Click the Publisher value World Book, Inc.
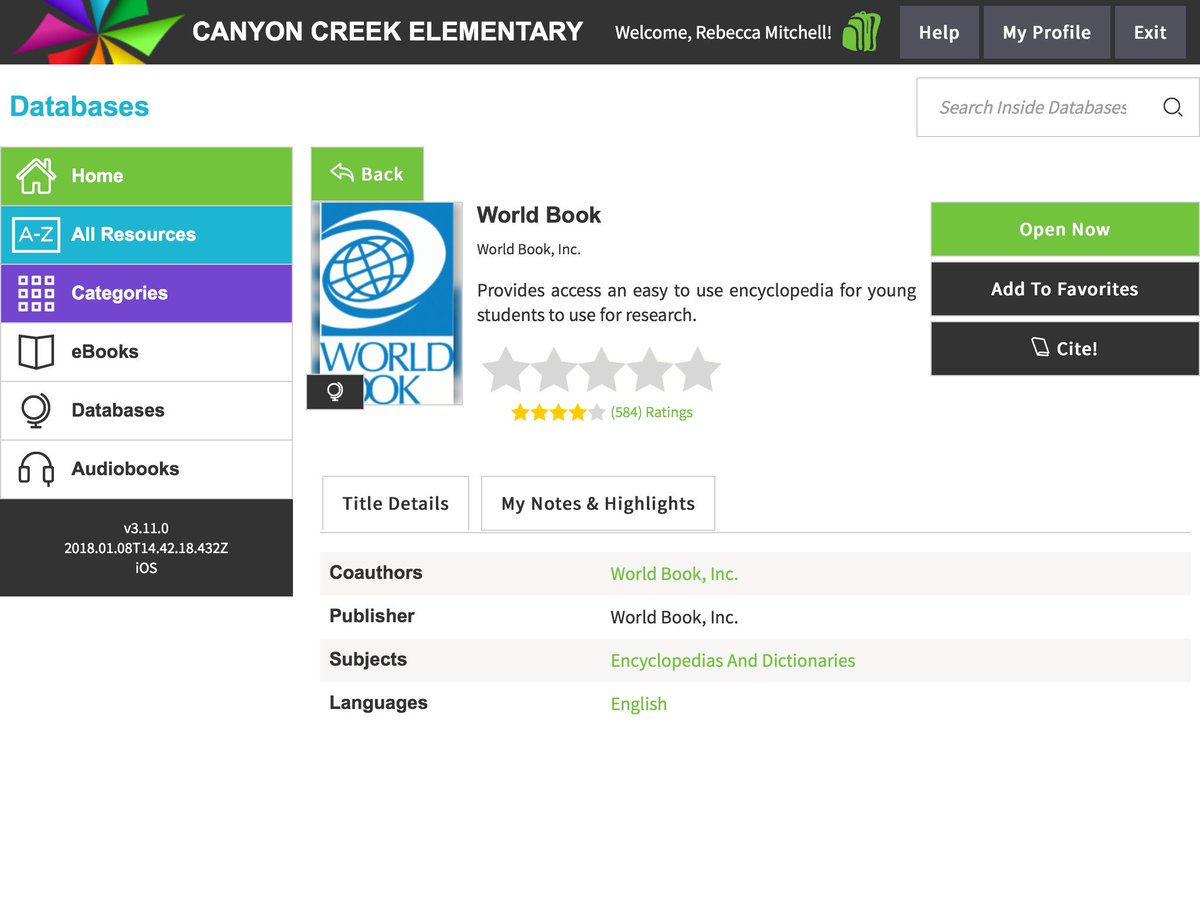 (x=674, y=617)
